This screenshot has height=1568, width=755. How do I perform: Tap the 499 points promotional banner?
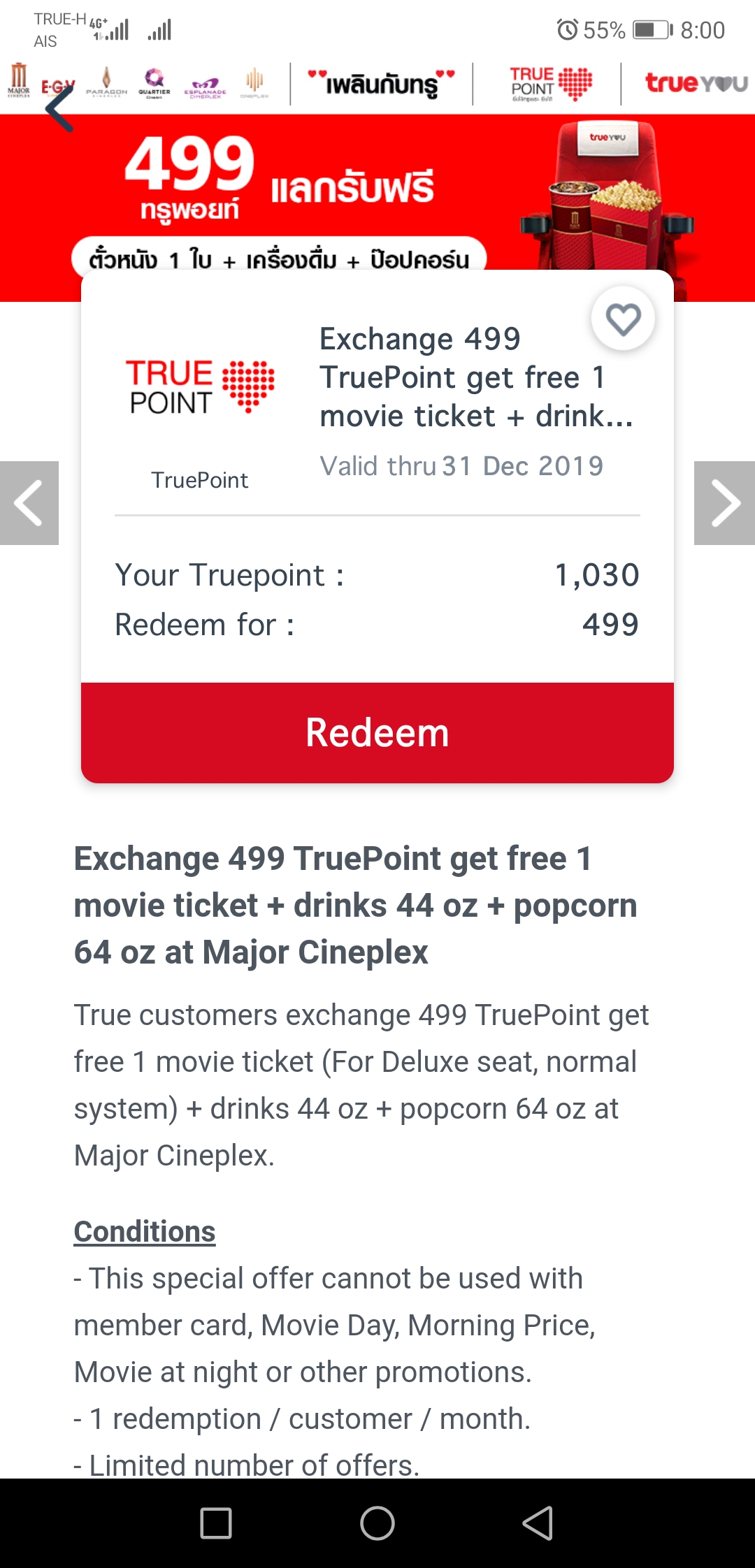377,194
